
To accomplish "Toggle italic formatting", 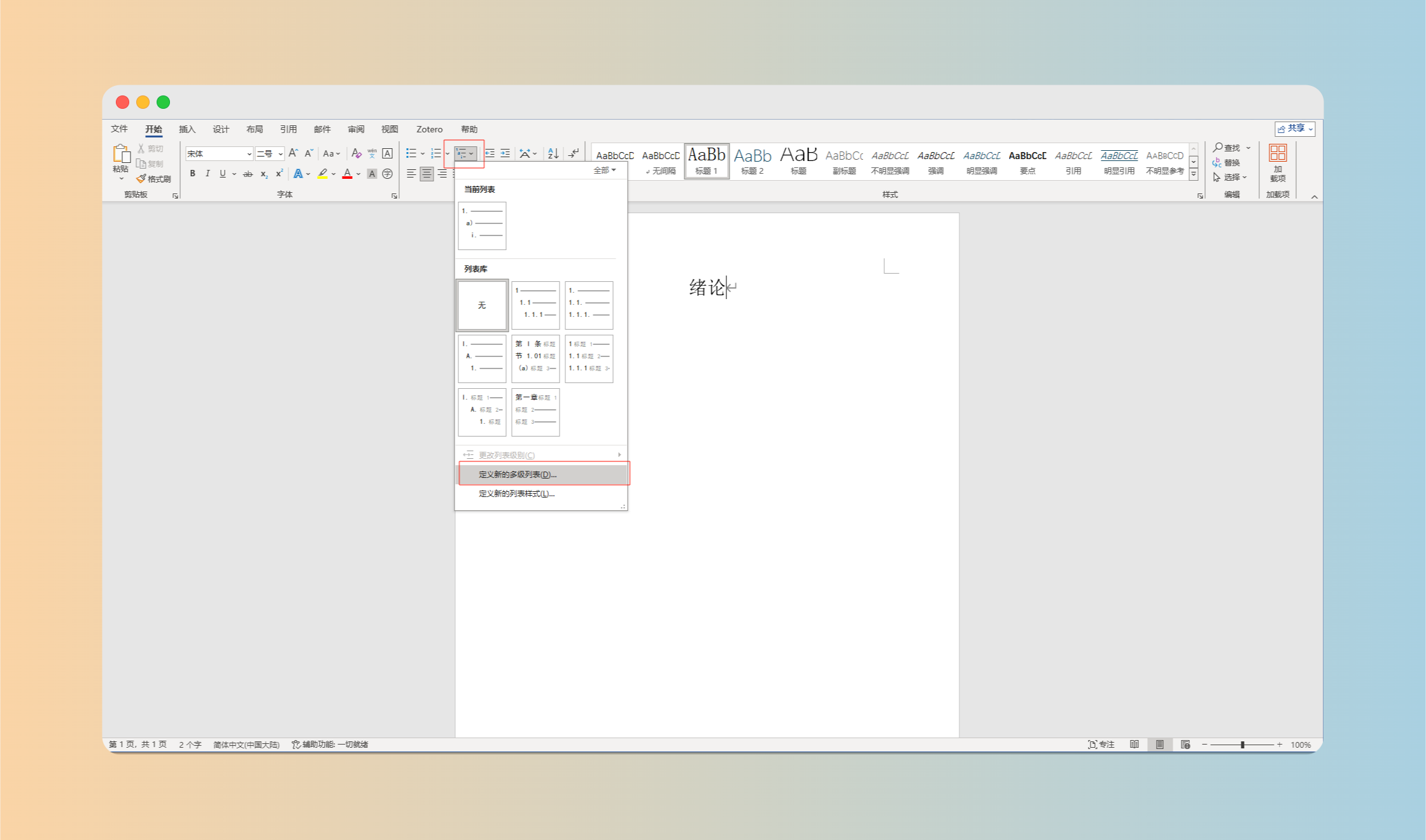I will pyautogui.click(x=208, y=174).
